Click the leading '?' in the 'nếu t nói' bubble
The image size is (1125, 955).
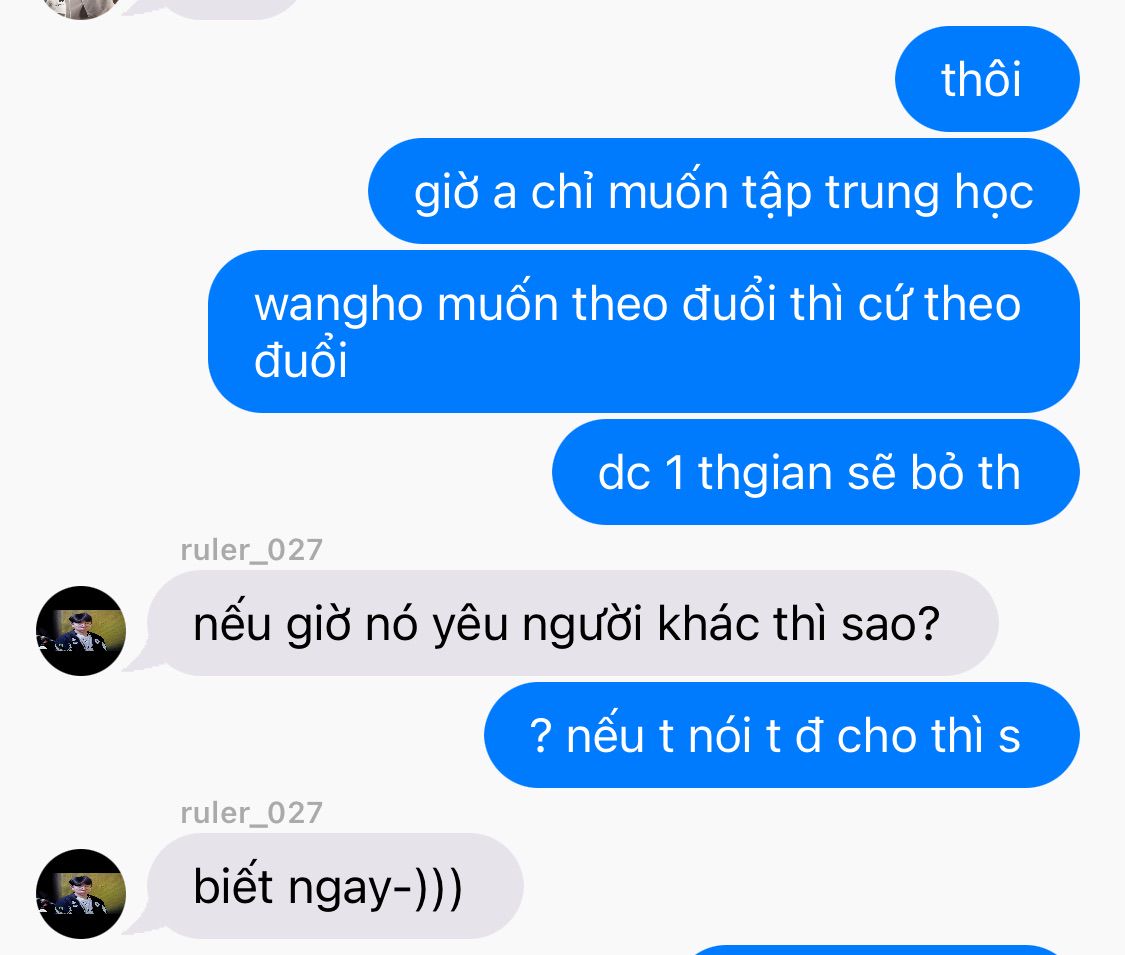pos(541,735)
